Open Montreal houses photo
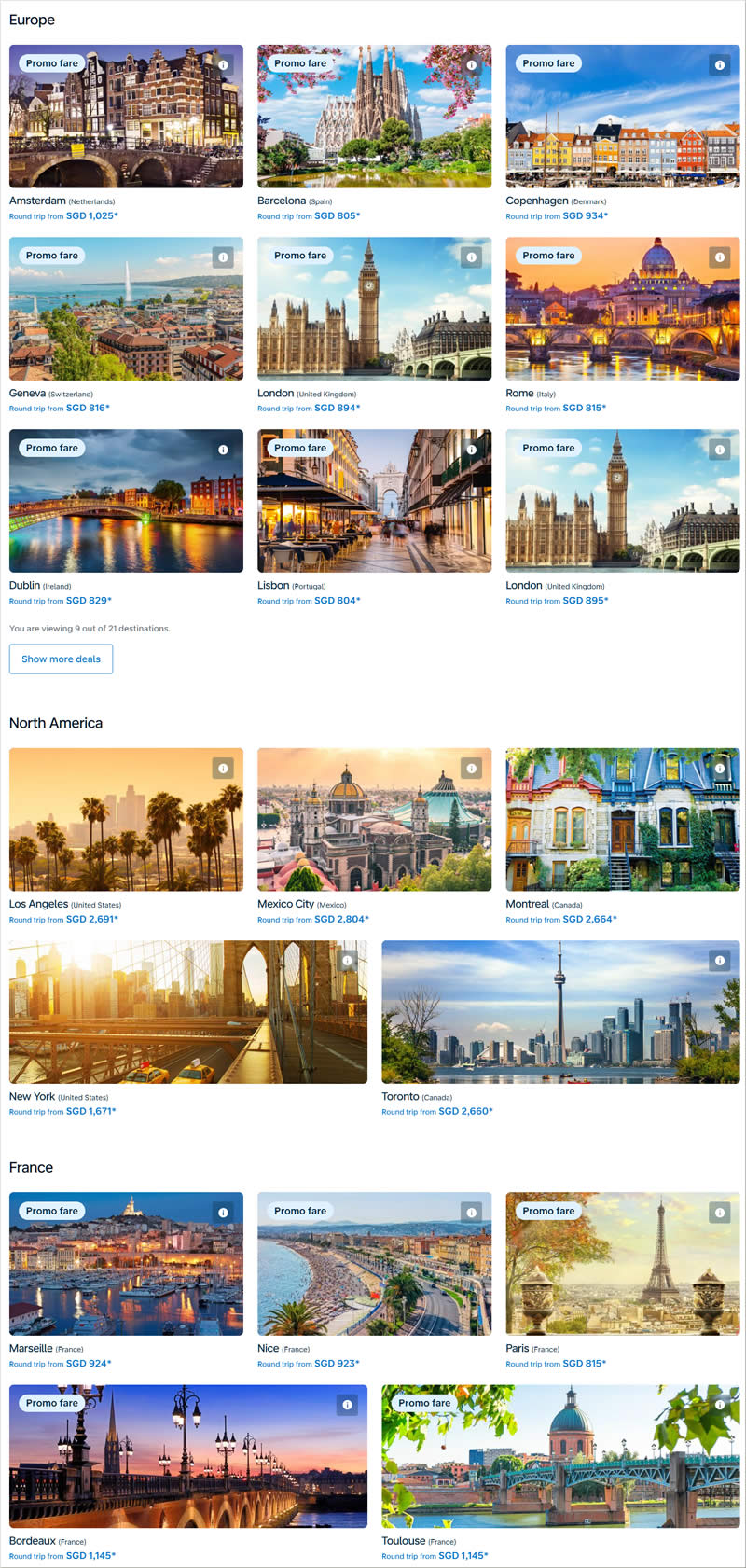This screenshot has height=1568, width=746. [623, 819]
